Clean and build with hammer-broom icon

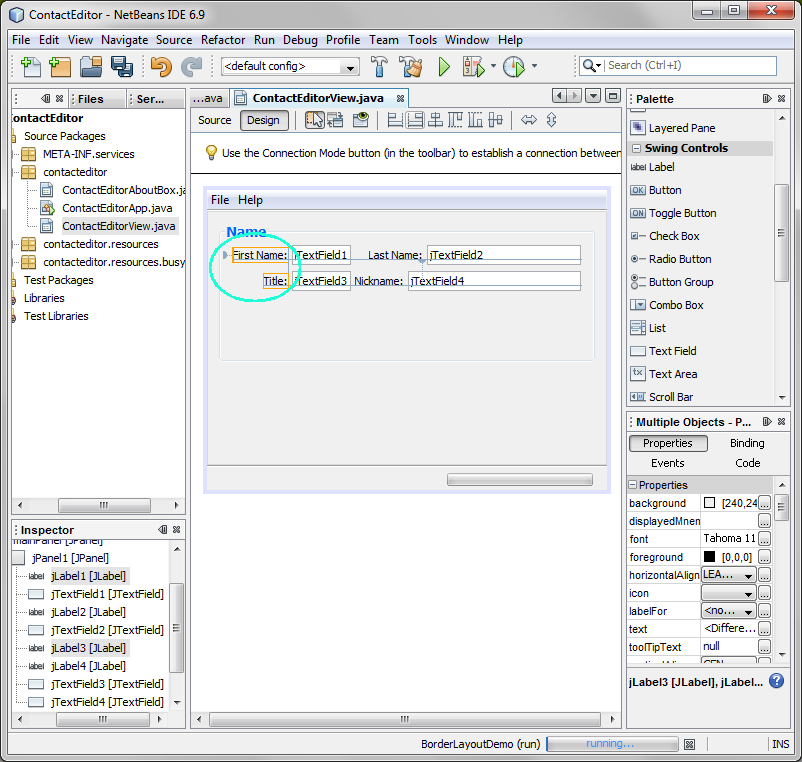click(x=410, y=66)
